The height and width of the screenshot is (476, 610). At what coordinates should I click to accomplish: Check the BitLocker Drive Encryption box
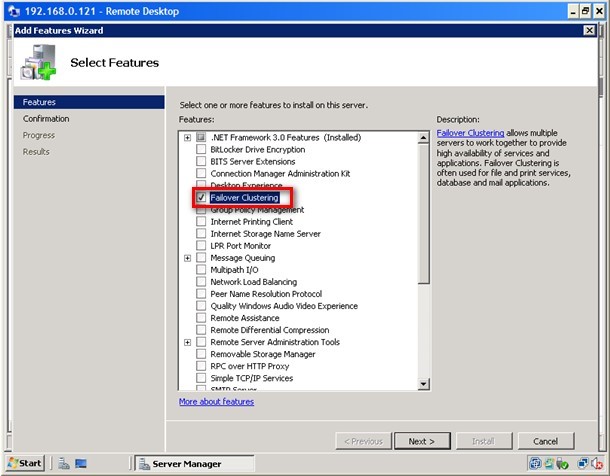click(201, 149)
